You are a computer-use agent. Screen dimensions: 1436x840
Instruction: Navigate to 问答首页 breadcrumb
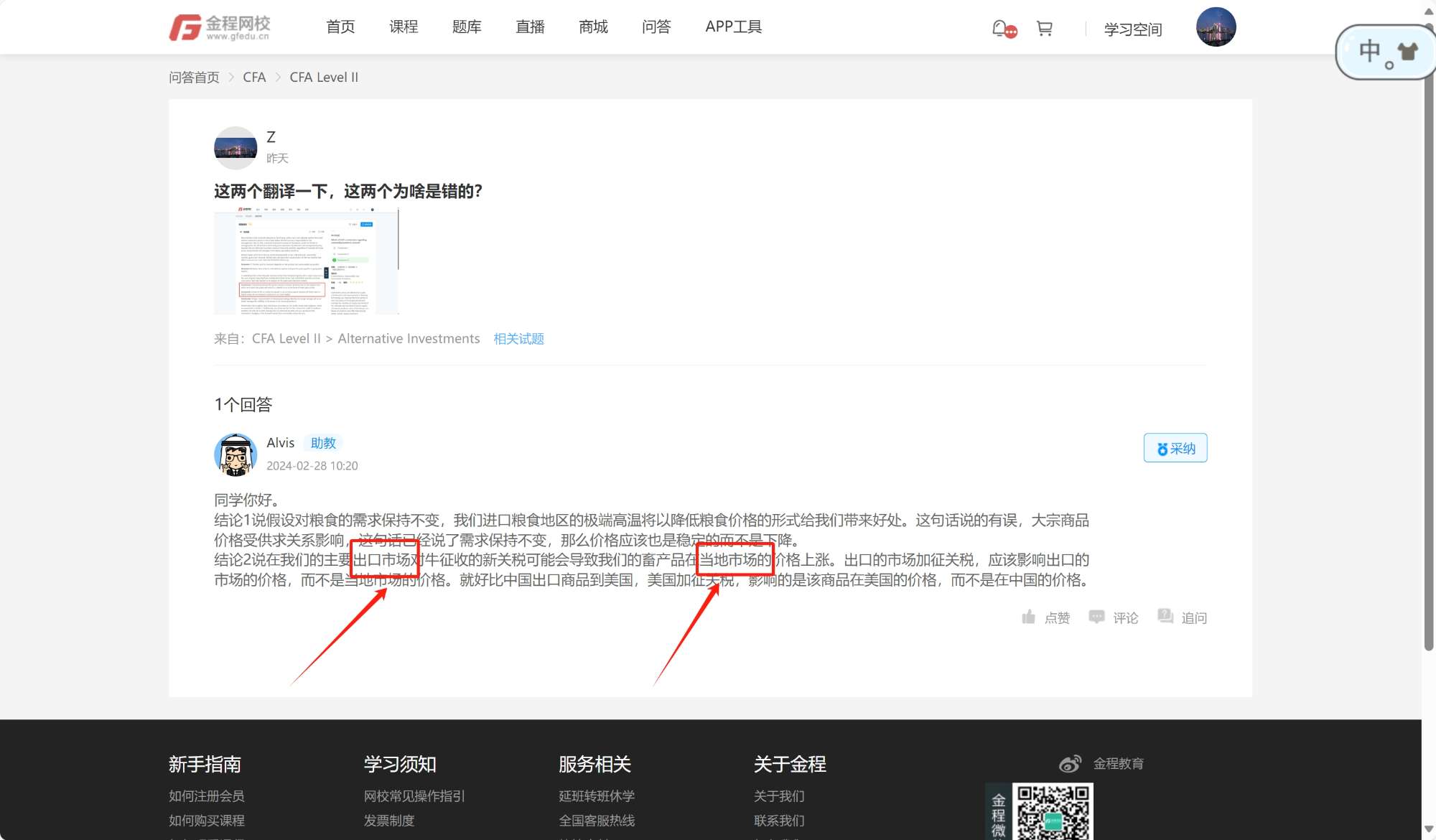[x=194, y=78]
